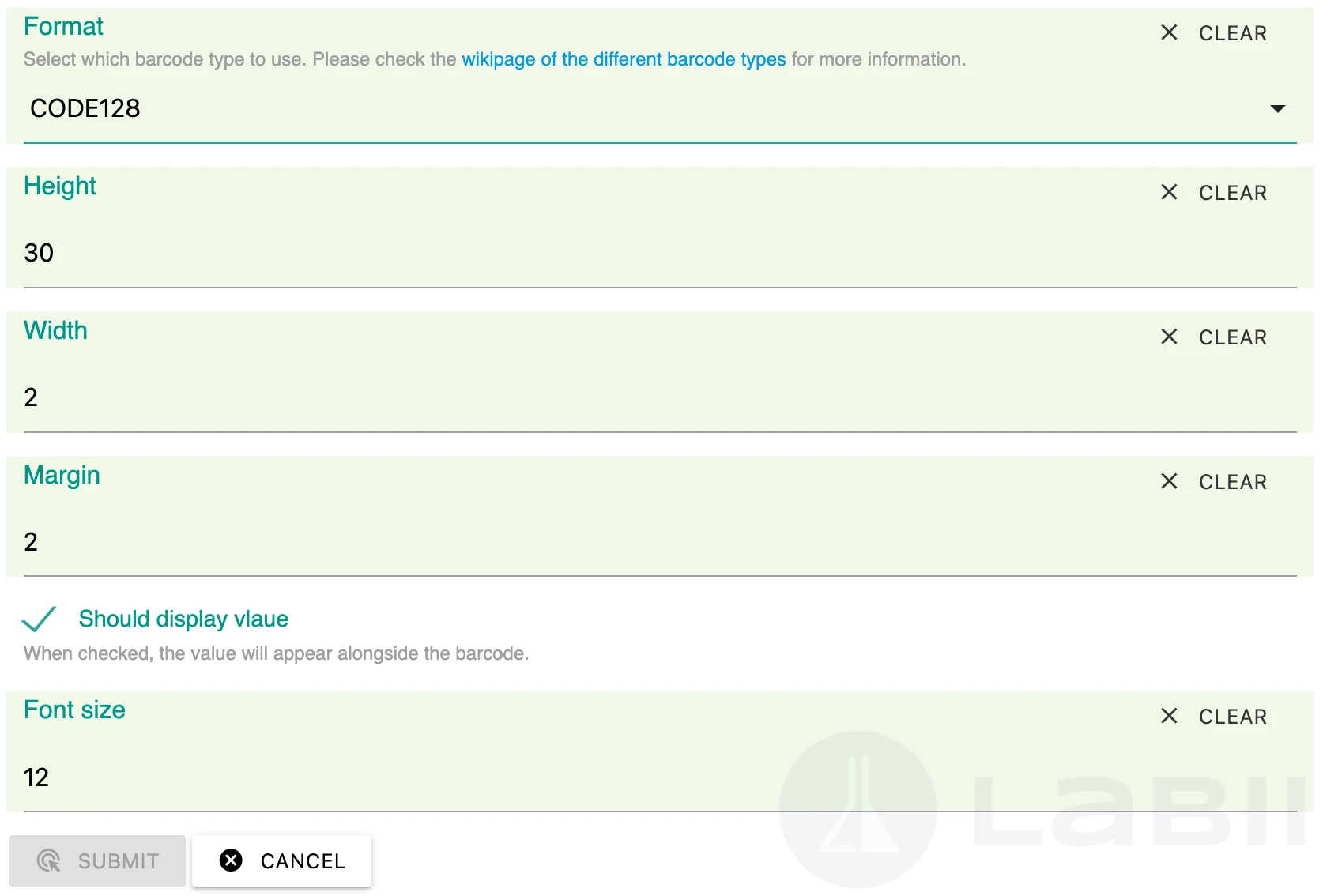
Task: Focus the Margin input field value
Action: point(660,542)
